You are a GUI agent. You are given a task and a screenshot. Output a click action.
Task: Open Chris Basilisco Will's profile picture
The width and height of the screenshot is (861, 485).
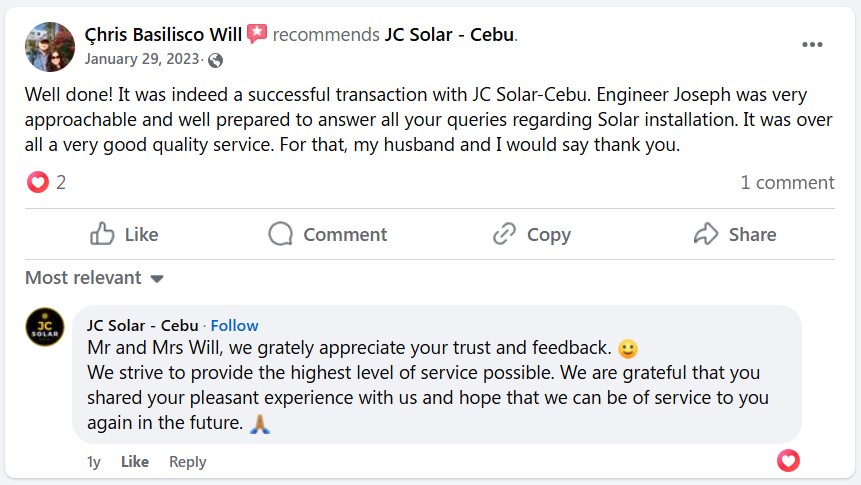[49, 46]
